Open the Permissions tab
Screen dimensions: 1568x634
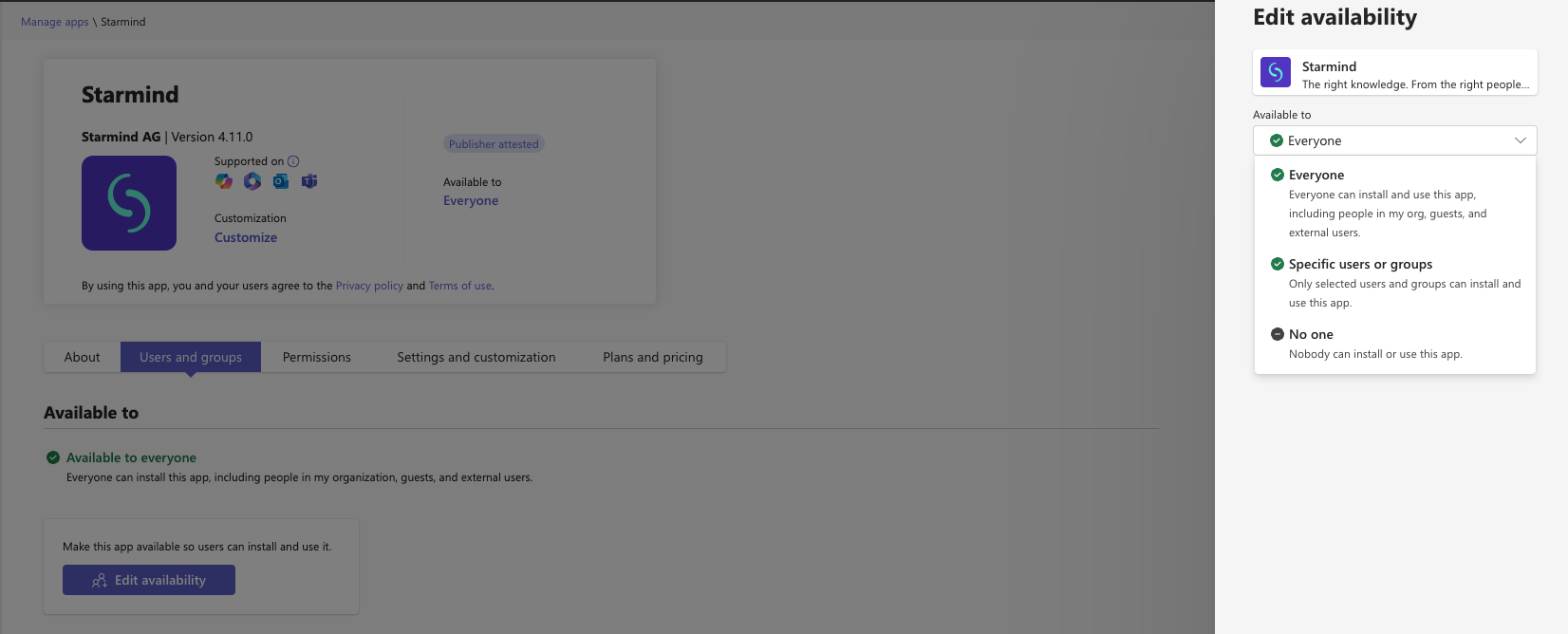click(317, 357)
